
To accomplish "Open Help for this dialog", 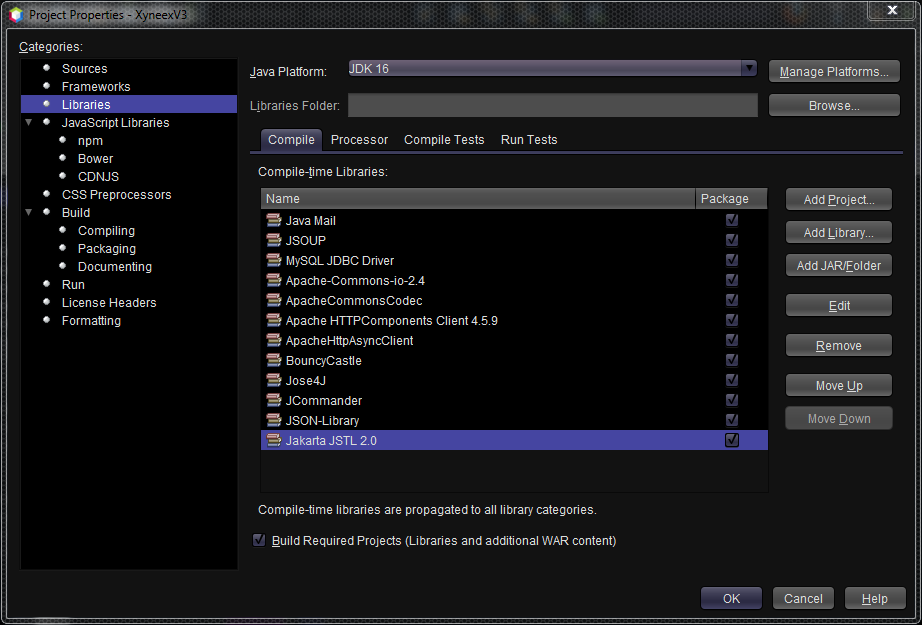I will pyautogui.click(x=874, y=598).
